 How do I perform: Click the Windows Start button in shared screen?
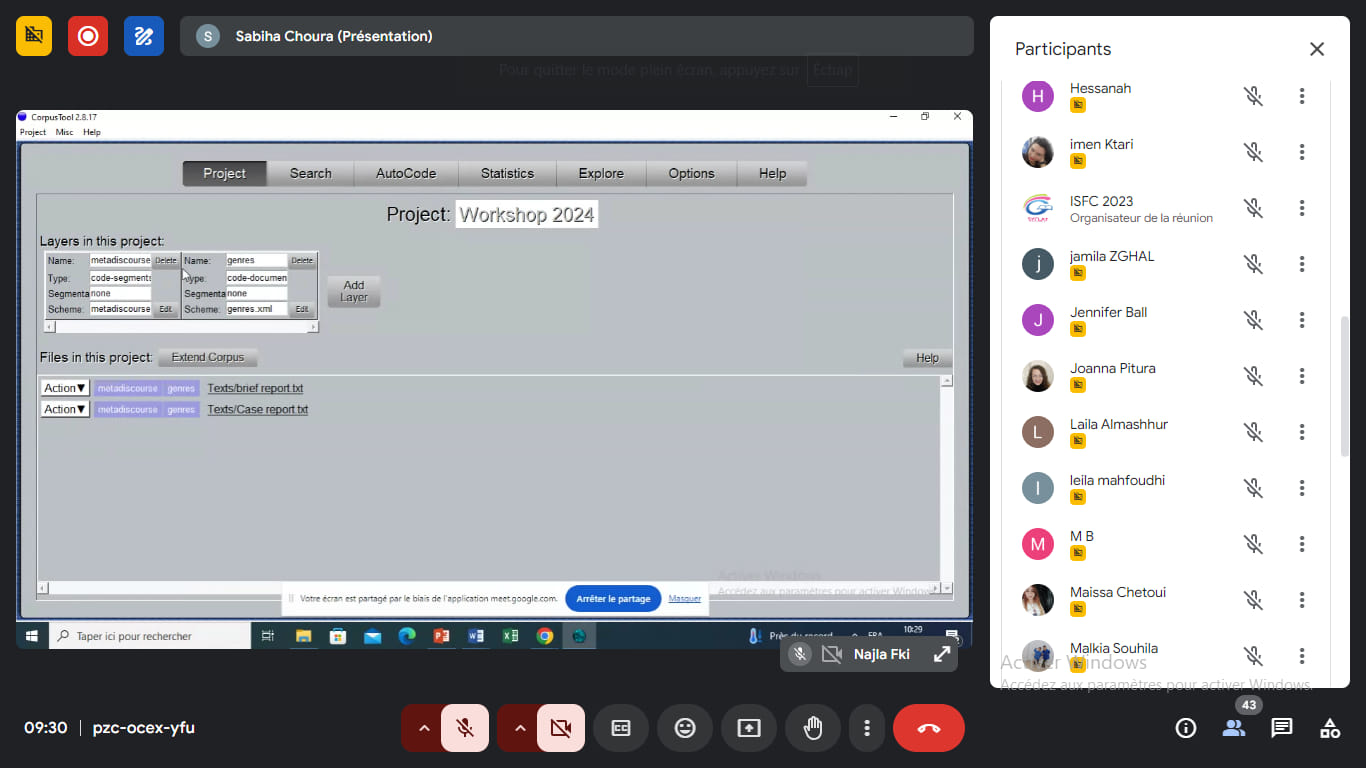click(x=31, y=635)
